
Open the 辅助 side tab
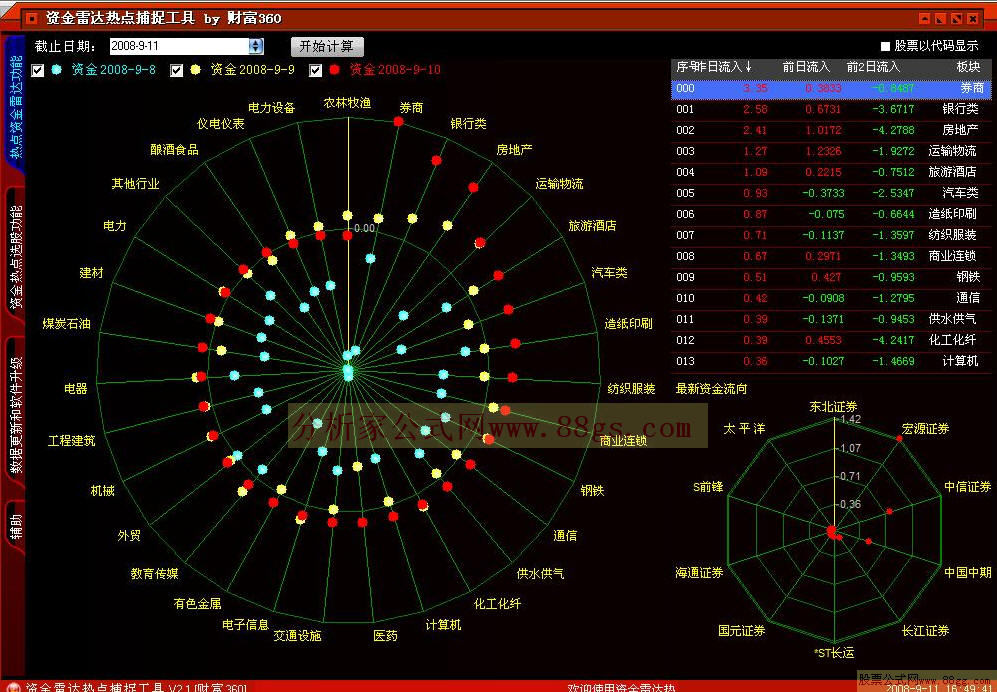[15, 527]
